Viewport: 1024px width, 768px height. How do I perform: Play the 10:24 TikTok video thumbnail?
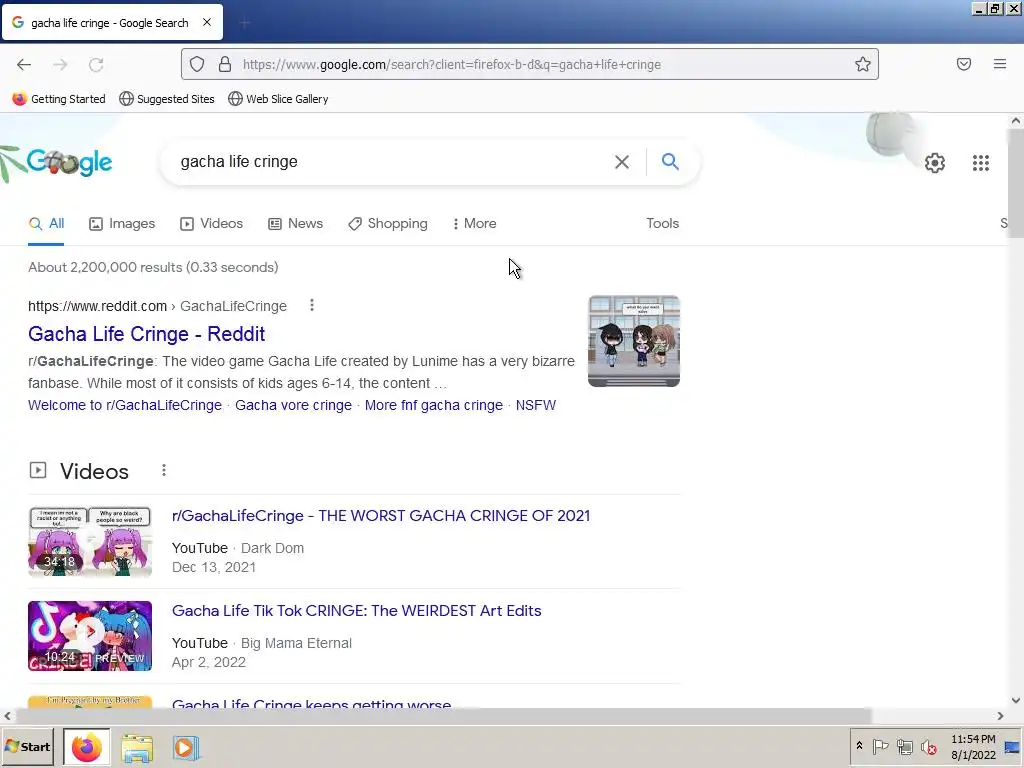tap(90, 636)
